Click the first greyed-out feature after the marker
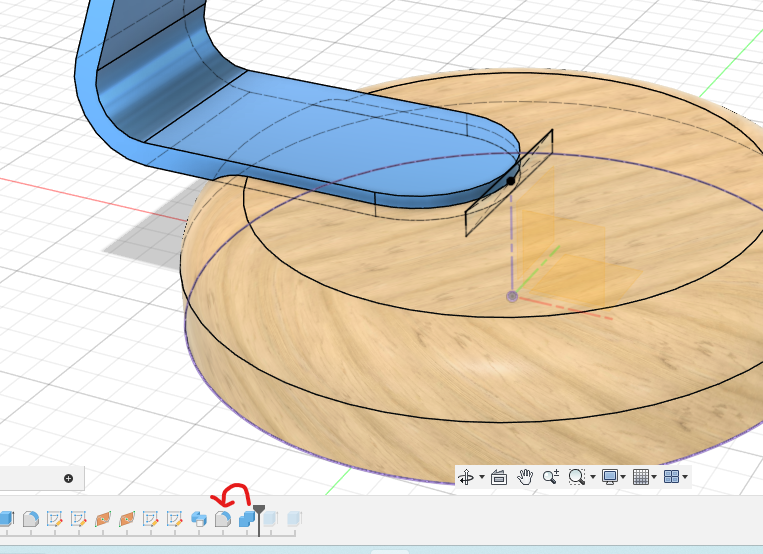 pyautogui.click(x=272, y=519)
